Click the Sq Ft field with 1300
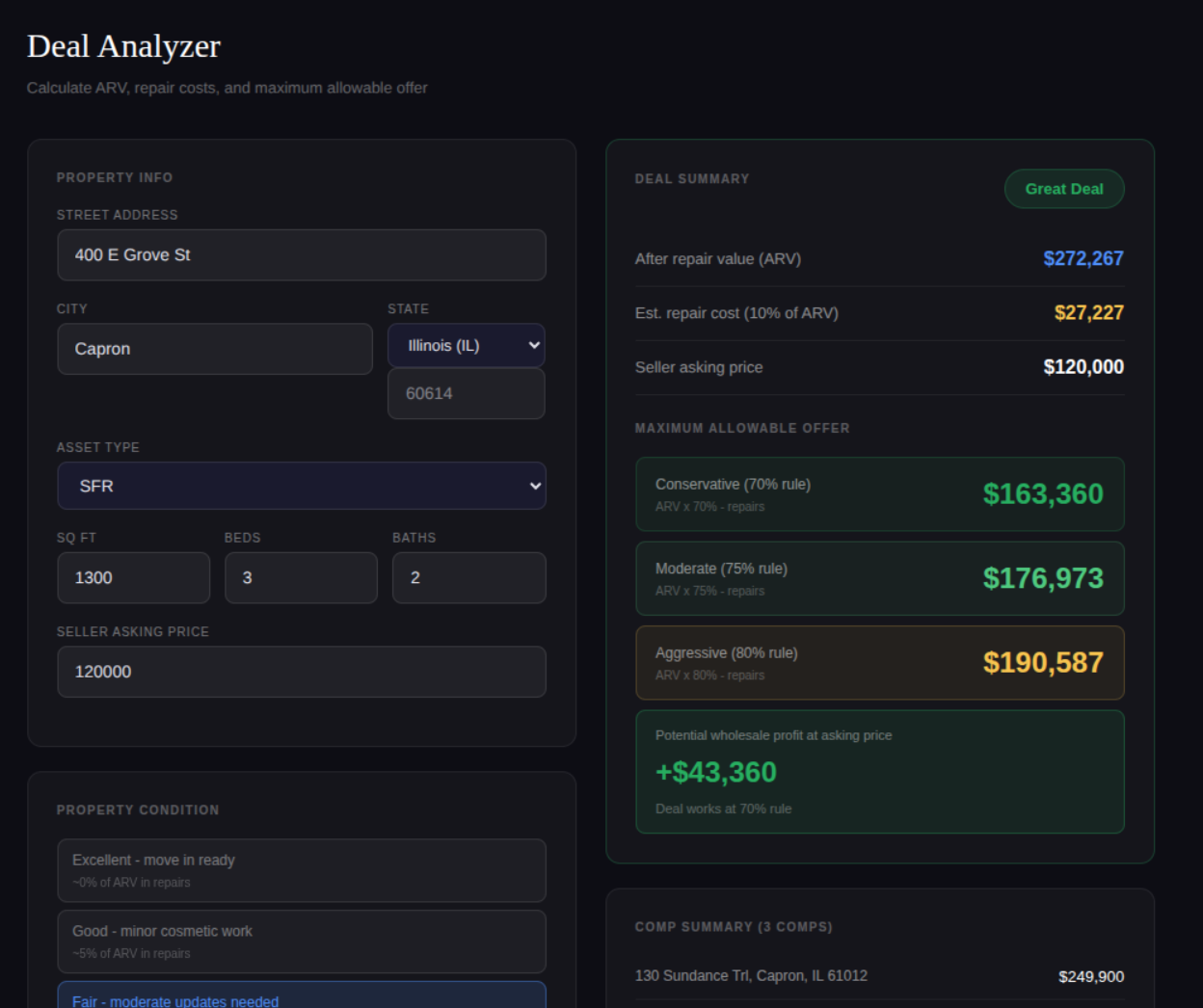The height and width of the screenshot is (1008, 1203). pyautogui.click(x=133, y=577)
